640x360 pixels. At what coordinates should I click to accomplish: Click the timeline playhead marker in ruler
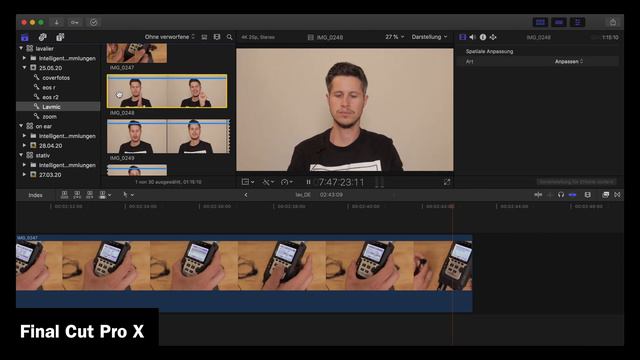pyautogui.click(x=452, y=207)
